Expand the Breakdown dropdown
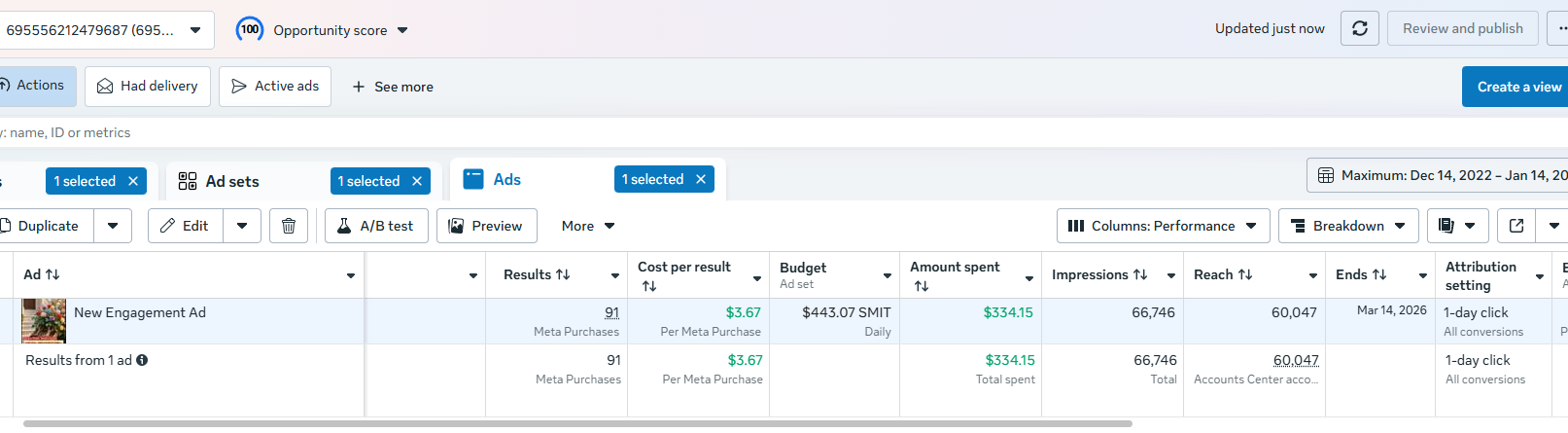 tap(1347, 226)
